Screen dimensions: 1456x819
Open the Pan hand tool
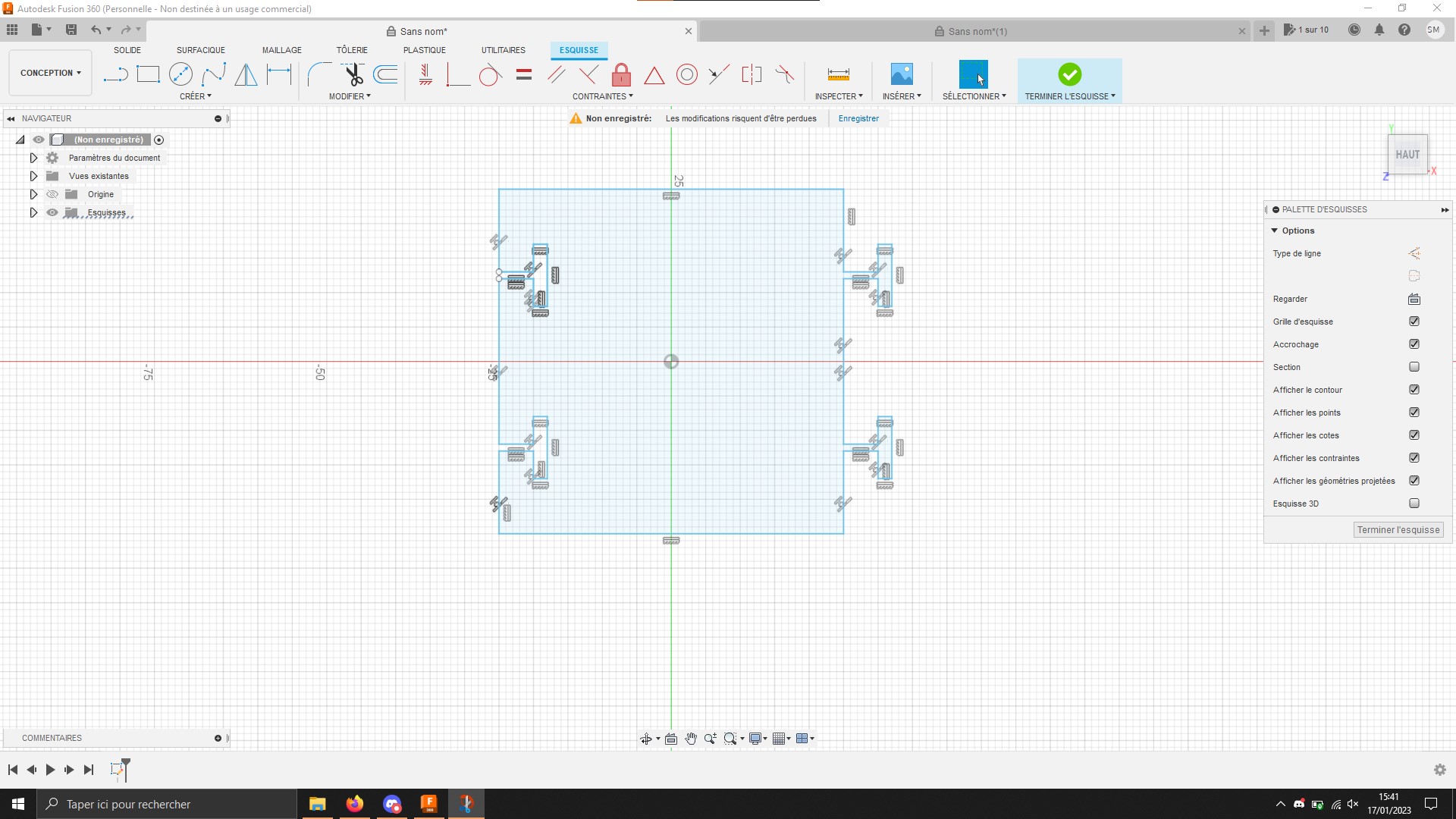coord(691,739)
